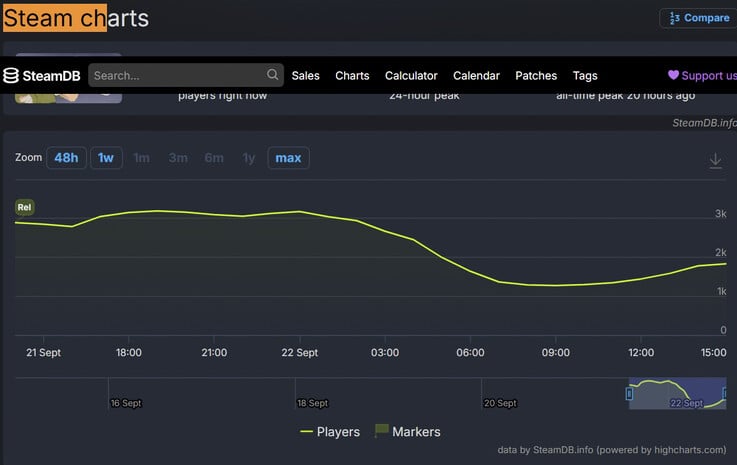This screenshot has height=465, width=737.
Task: Select the disabled 3m zoom option
Action: coord(178,158)
